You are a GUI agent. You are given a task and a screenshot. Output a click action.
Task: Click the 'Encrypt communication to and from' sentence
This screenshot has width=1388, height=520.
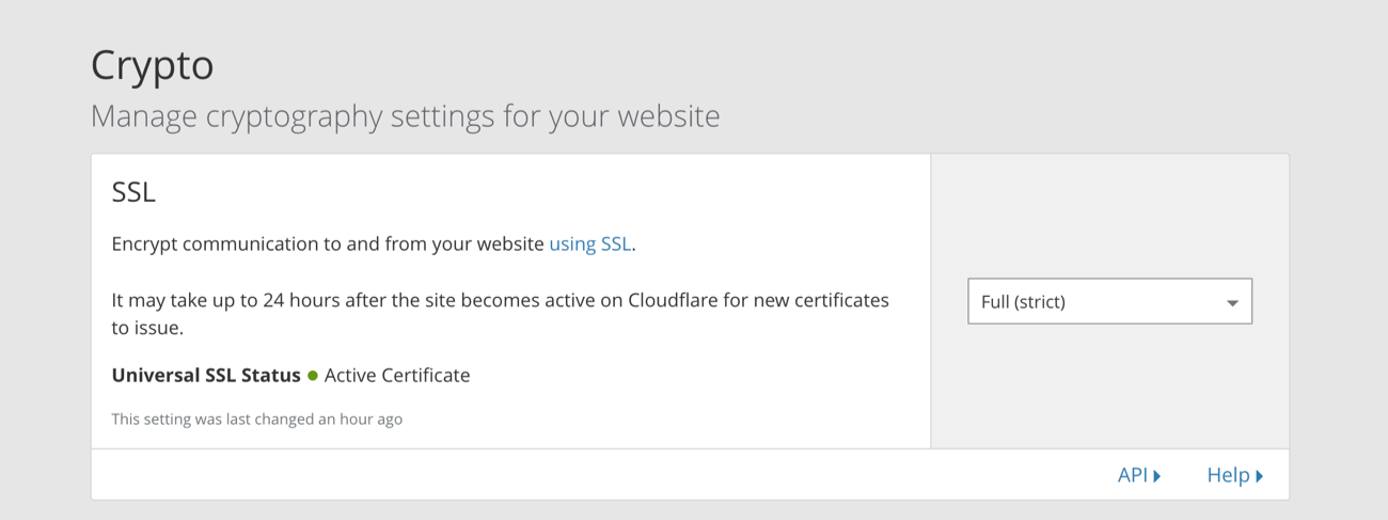click(x=328, y=244)
